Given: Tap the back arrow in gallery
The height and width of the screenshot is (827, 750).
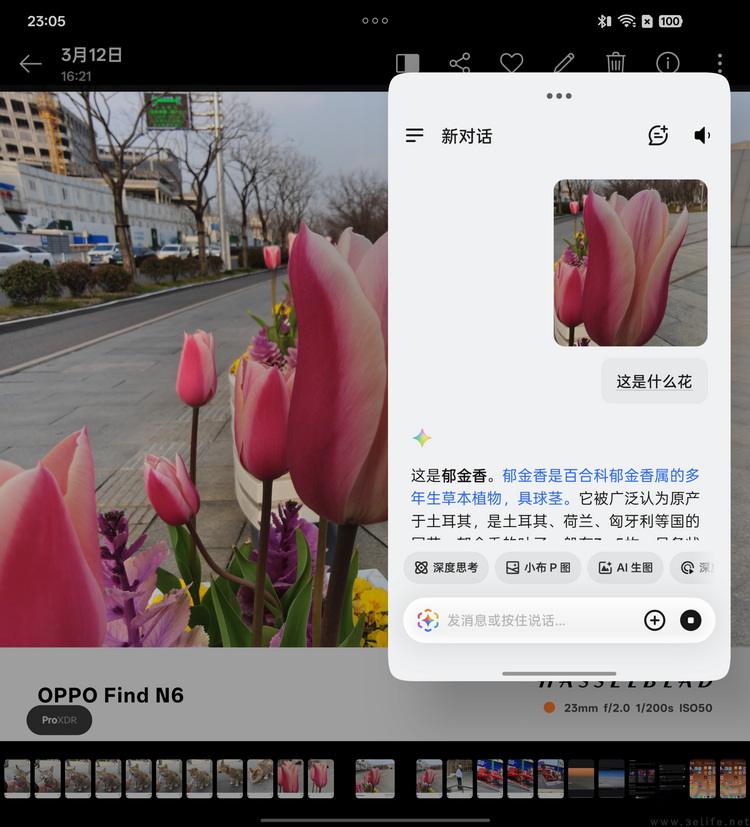Looking at the screenshot, I should coord(30,64).
